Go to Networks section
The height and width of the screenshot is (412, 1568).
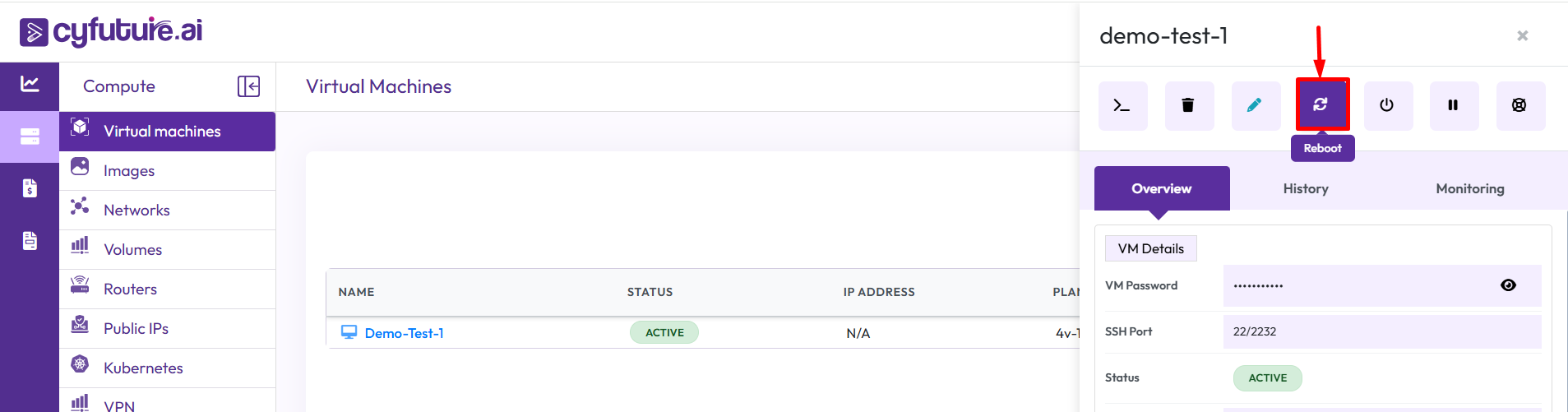coord(136,211)
